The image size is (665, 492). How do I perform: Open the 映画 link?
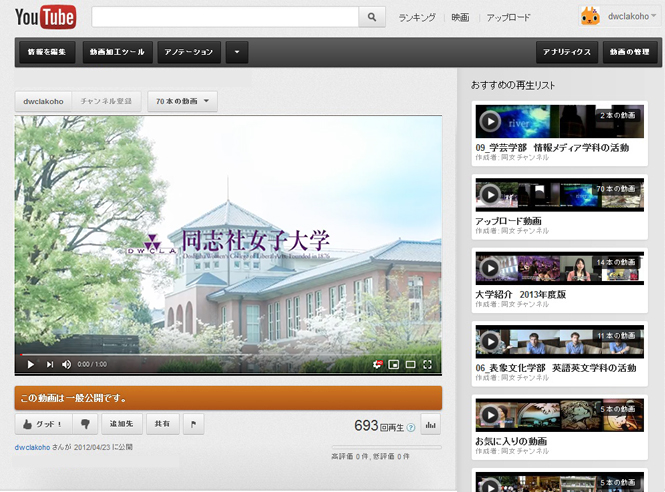[x=460, y=17]
